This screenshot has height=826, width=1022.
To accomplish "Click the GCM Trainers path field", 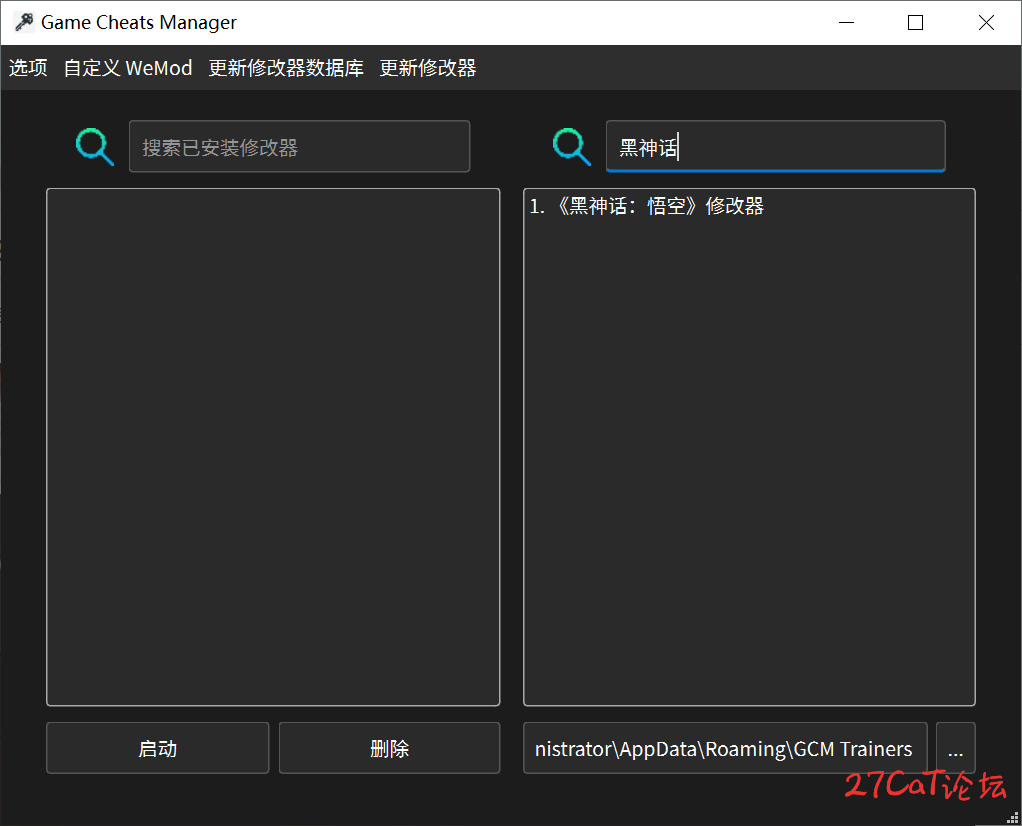I will tap(725, 748).
